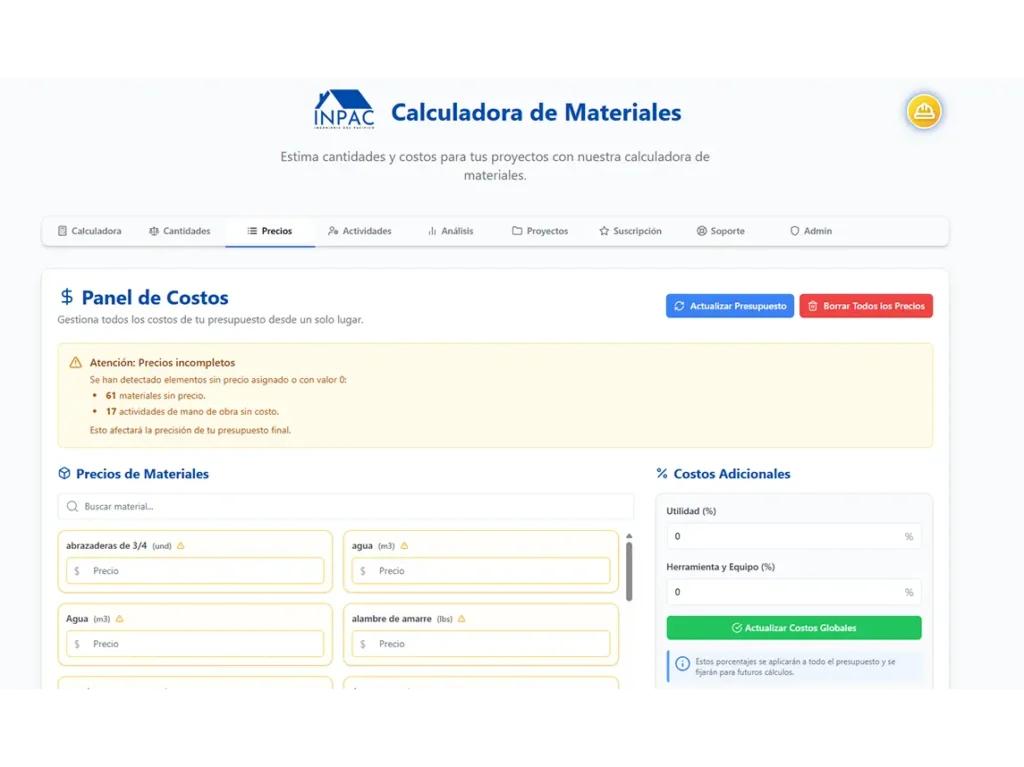Click the INPAC house logo

(343, 109)
